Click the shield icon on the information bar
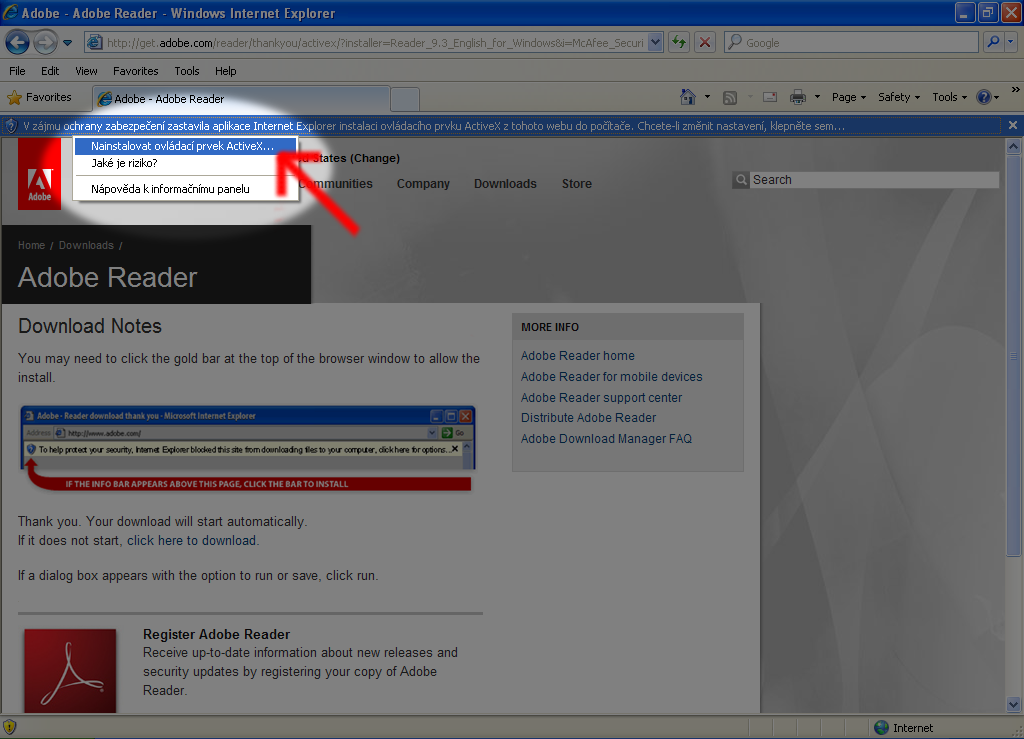This screenshot has width=1024, height=739. pos(10,125)
